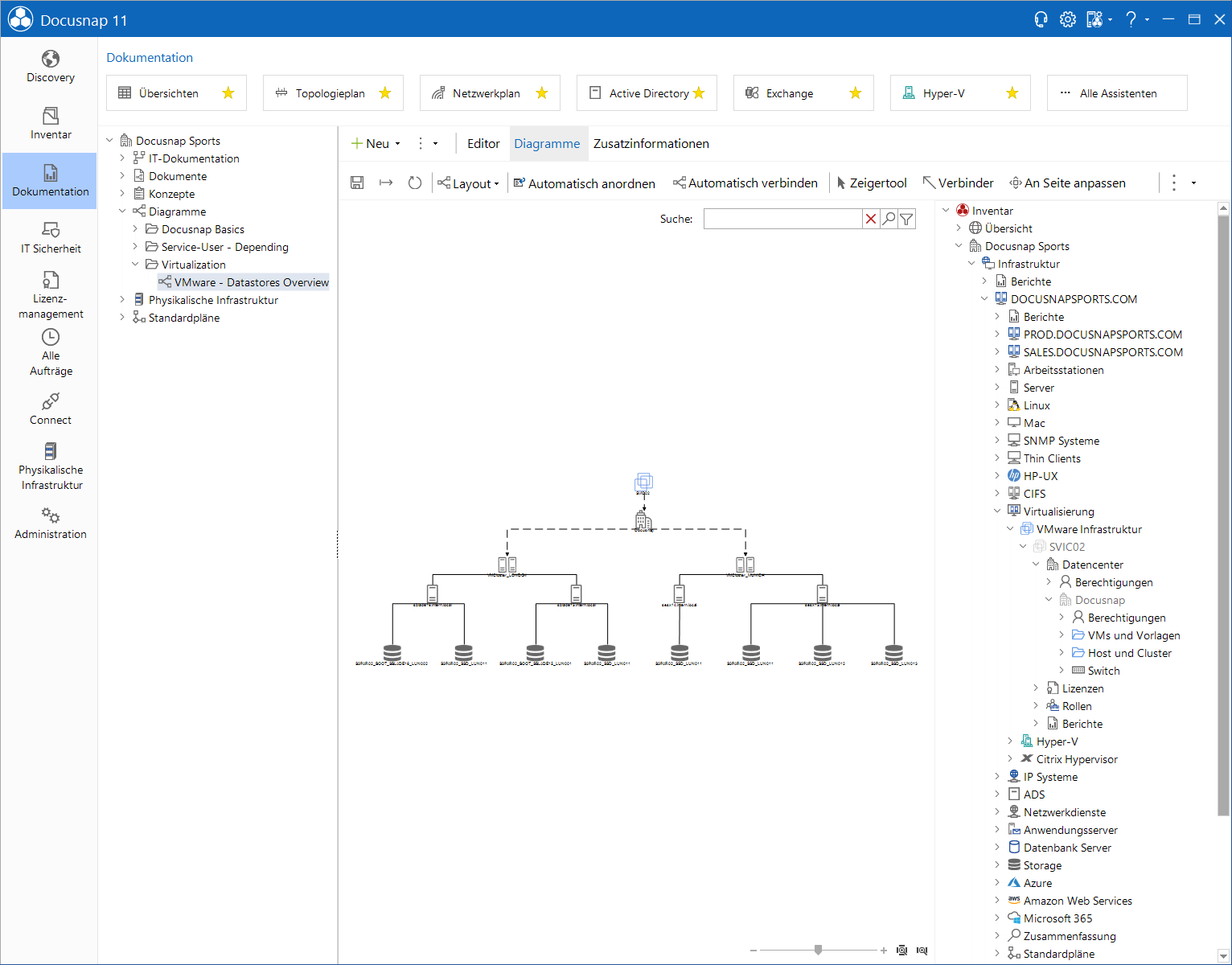Click Automatisch verbinden
The width and height of the screenshot is (1232, 965).
[745, 183]
